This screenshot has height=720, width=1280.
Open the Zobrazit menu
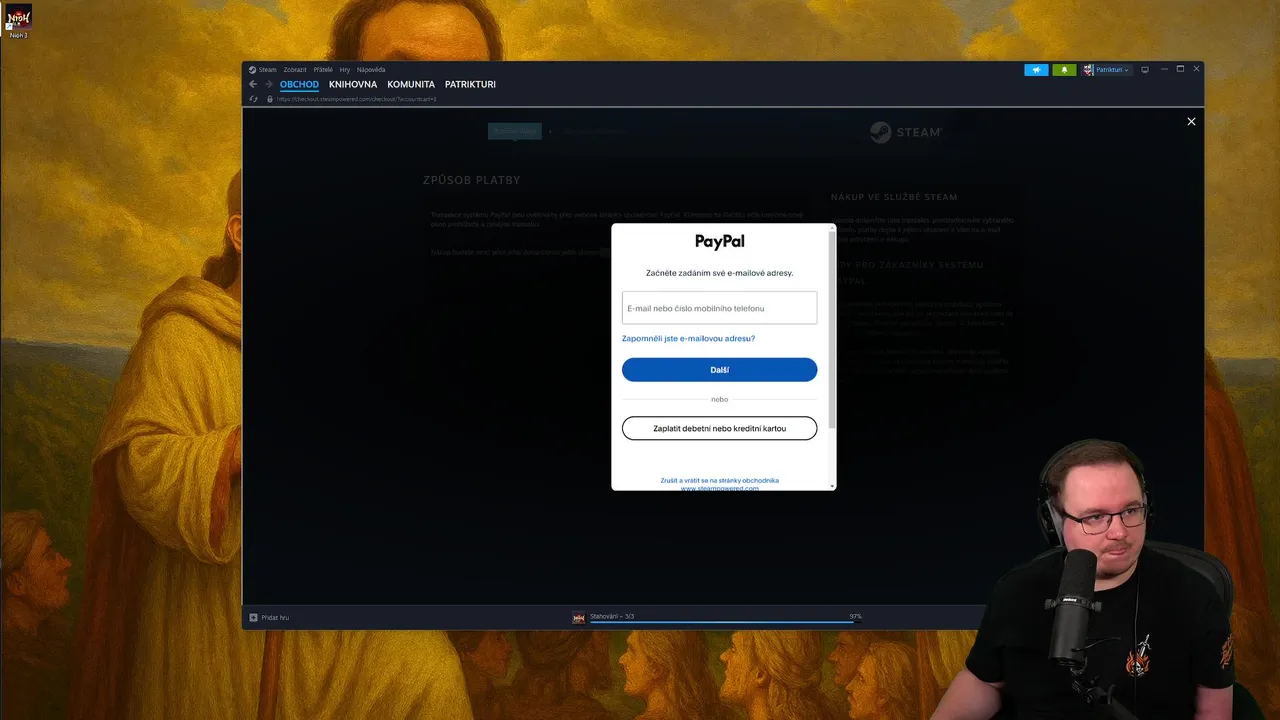point(295,70)
